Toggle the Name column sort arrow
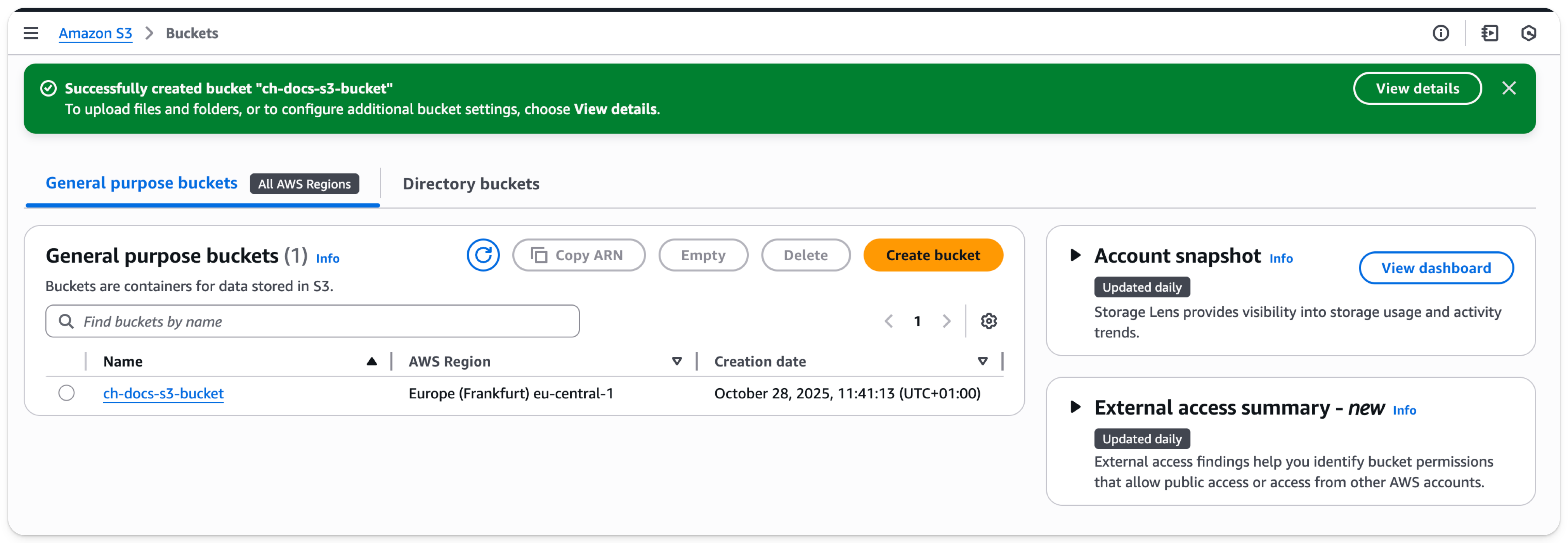Screen dimensions: 1568x543 point(372,361)
